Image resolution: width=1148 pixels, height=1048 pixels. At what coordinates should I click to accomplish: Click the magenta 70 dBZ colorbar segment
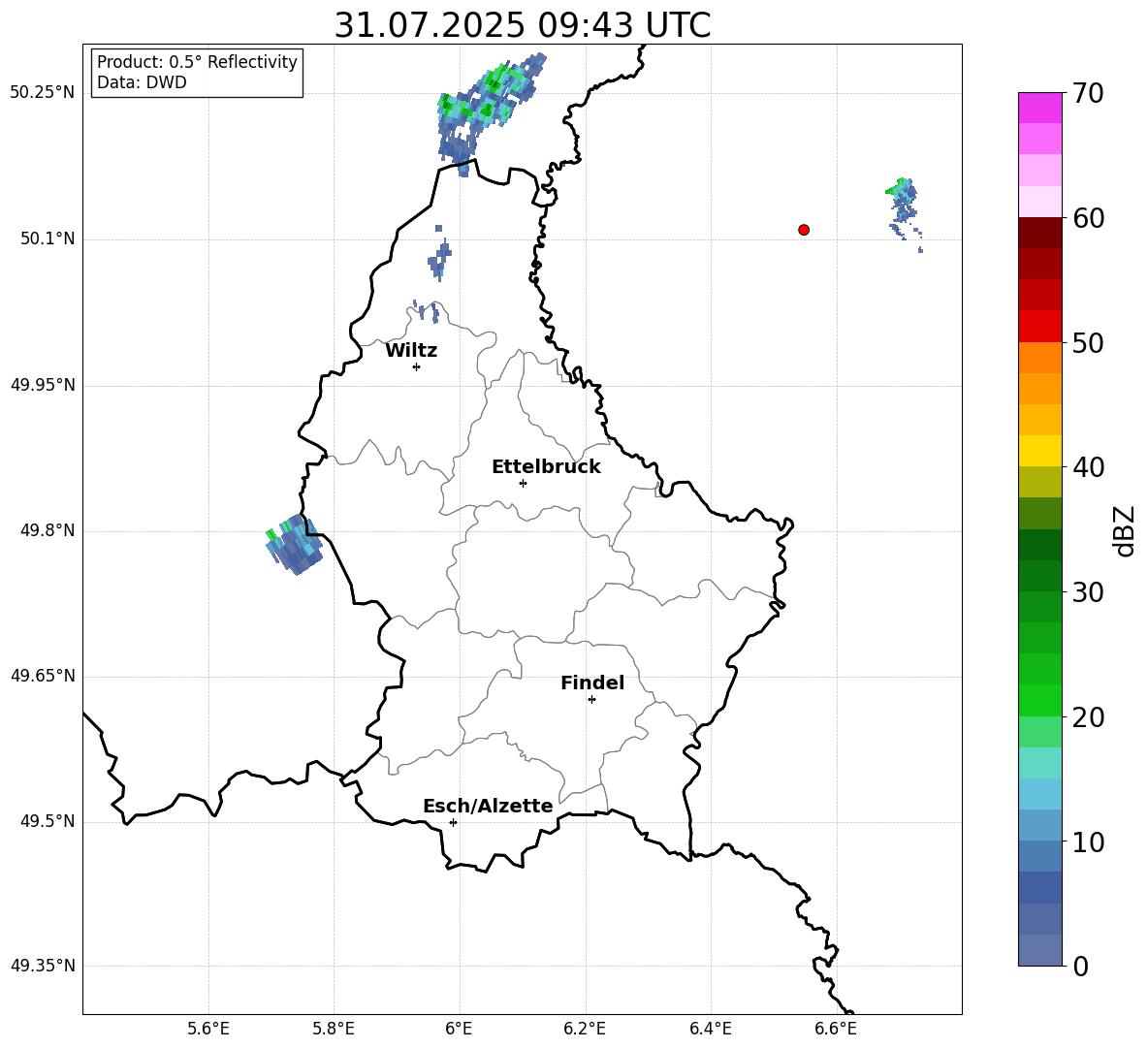point(1040,108)
